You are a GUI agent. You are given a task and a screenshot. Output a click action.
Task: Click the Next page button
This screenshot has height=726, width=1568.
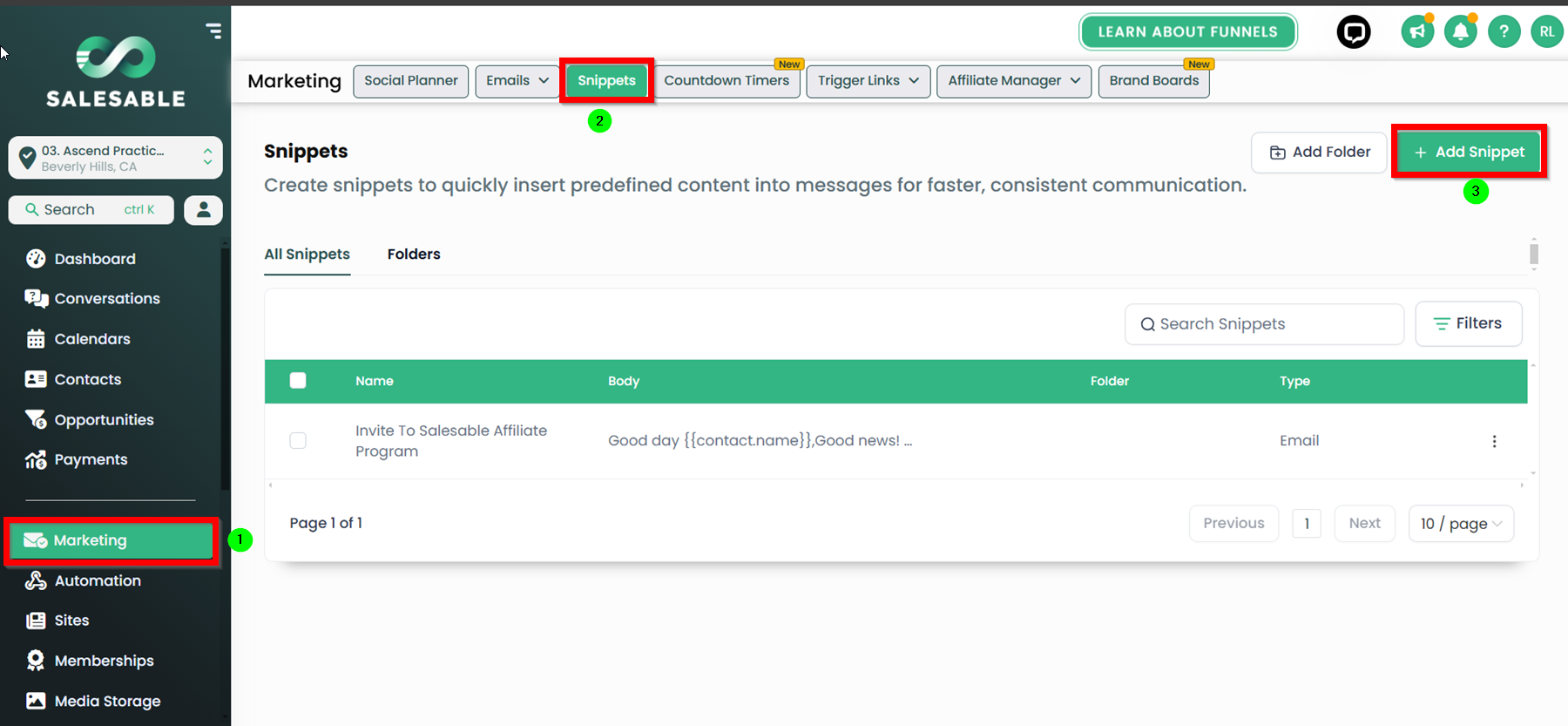pos(1365,524)
